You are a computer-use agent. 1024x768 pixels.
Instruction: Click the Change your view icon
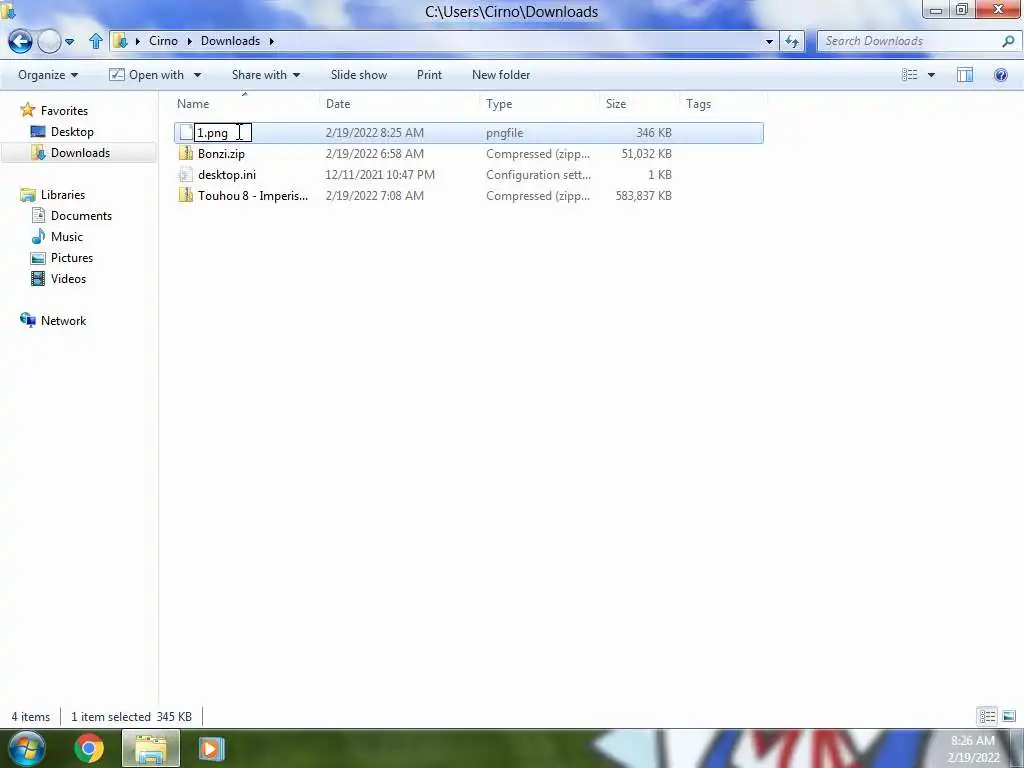[x=910, y=75]
